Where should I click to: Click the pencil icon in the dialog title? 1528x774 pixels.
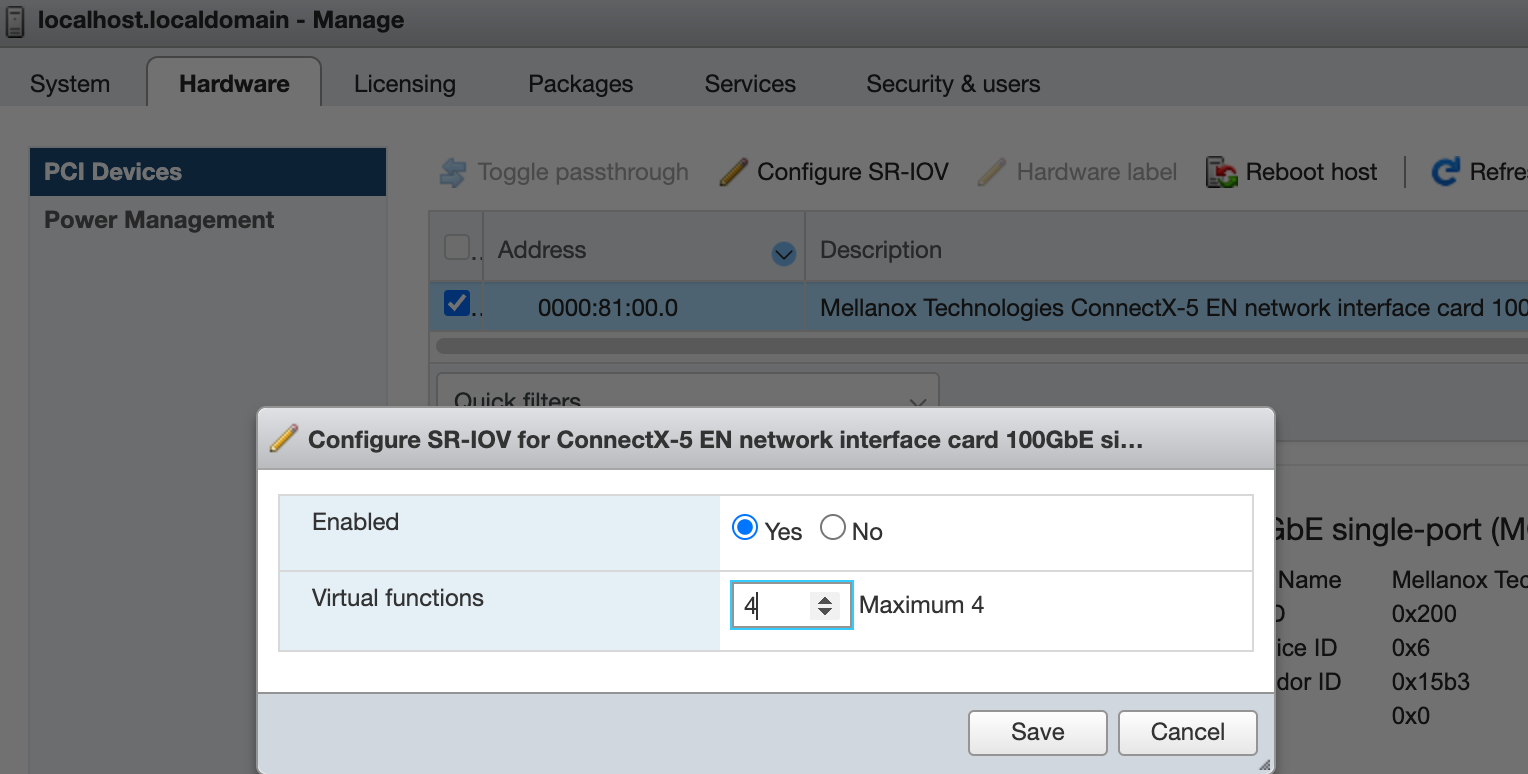[283, 438]
